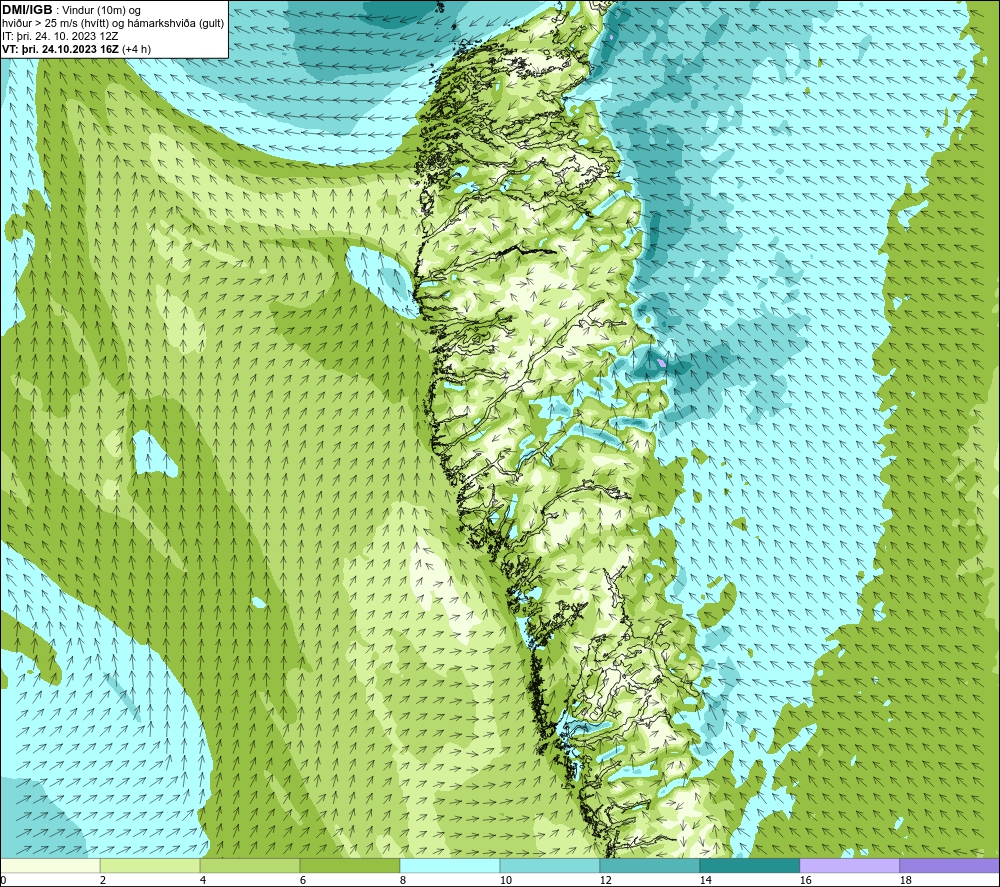Click the "2" scale label
This screenshot has width=1000, height=887.
point(103,880)
